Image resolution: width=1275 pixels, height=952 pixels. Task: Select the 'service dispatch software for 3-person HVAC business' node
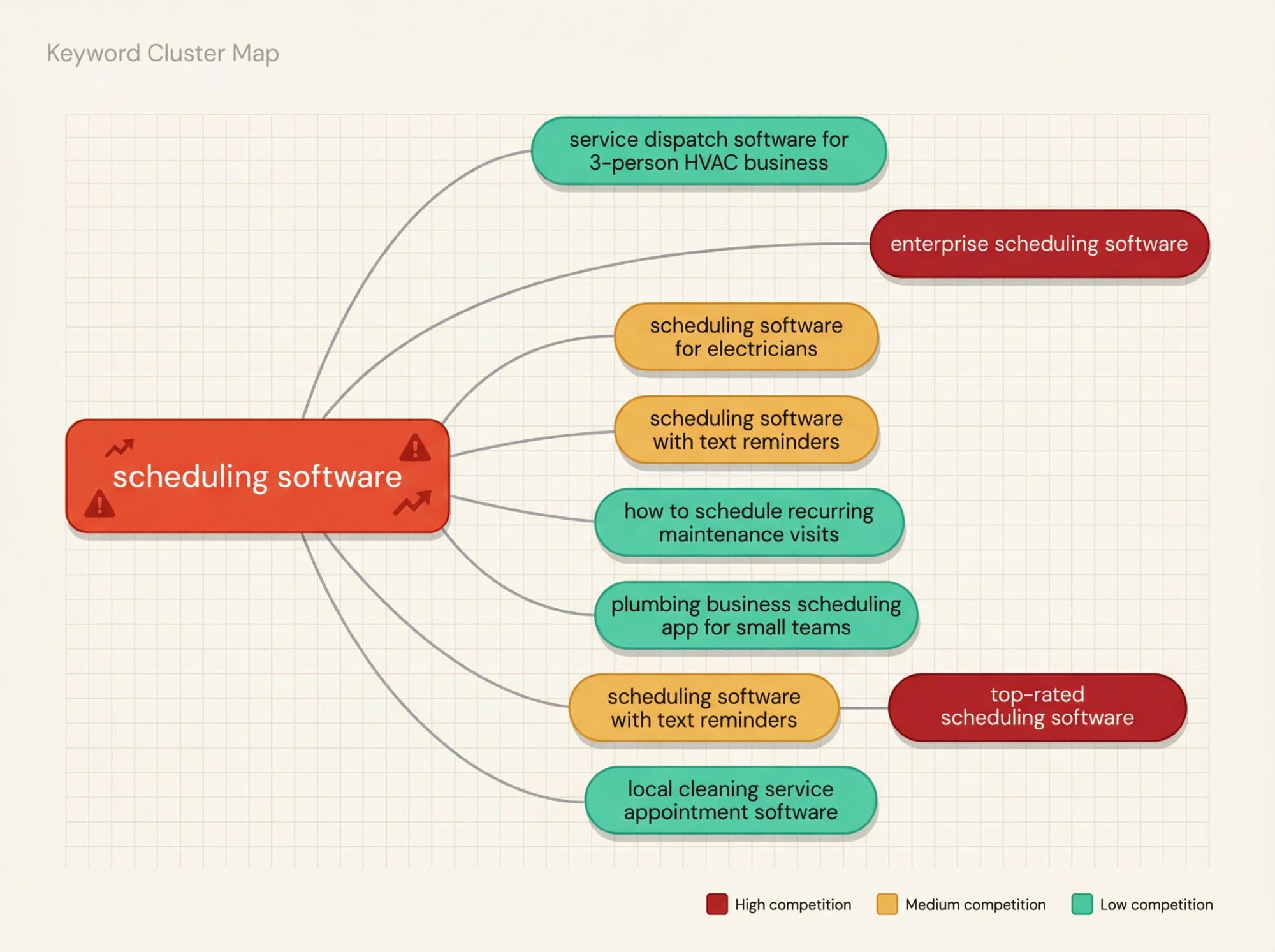[x=709, y=151]
